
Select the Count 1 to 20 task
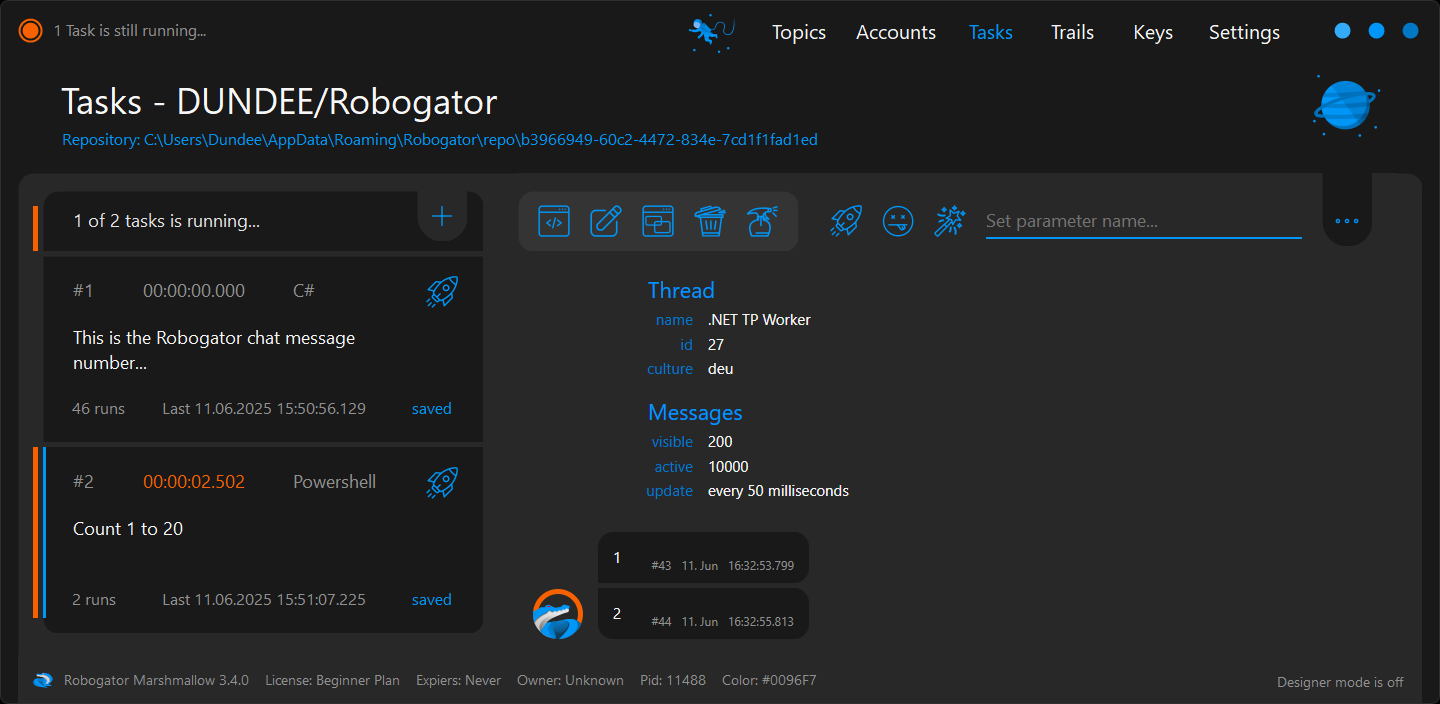click(128, 529)
